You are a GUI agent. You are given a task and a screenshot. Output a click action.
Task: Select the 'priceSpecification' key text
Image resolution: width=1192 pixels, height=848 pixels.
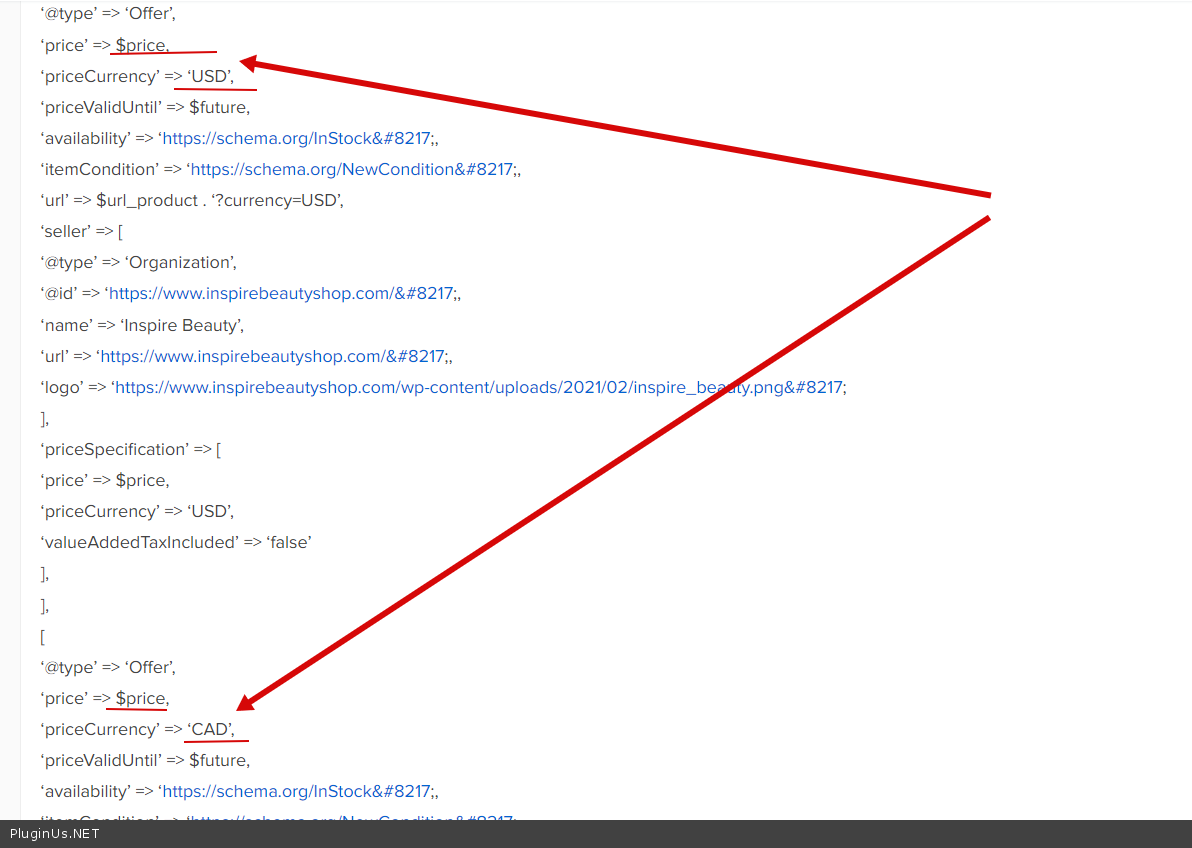(x=114, y=449)
